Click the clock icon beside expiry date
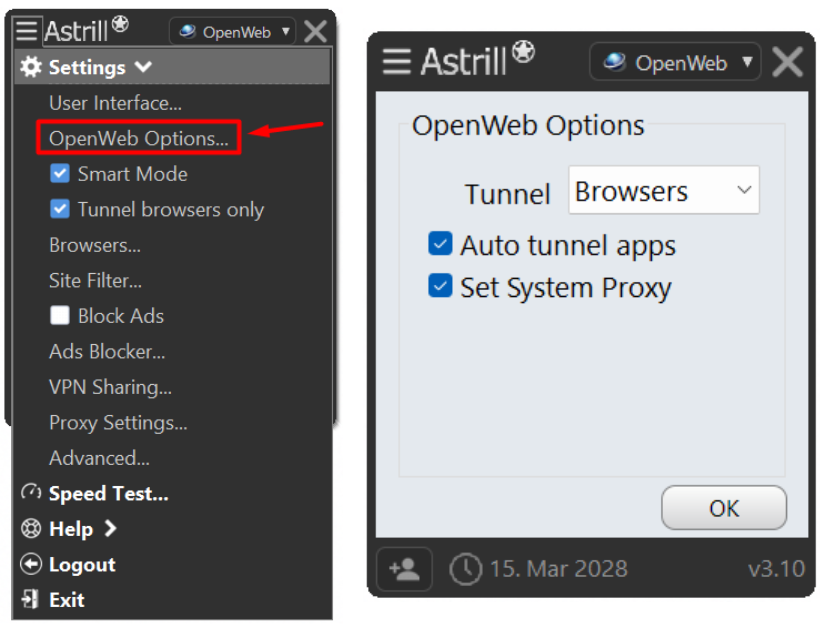Screen dimensions: 824x629 tap(466, 569)
